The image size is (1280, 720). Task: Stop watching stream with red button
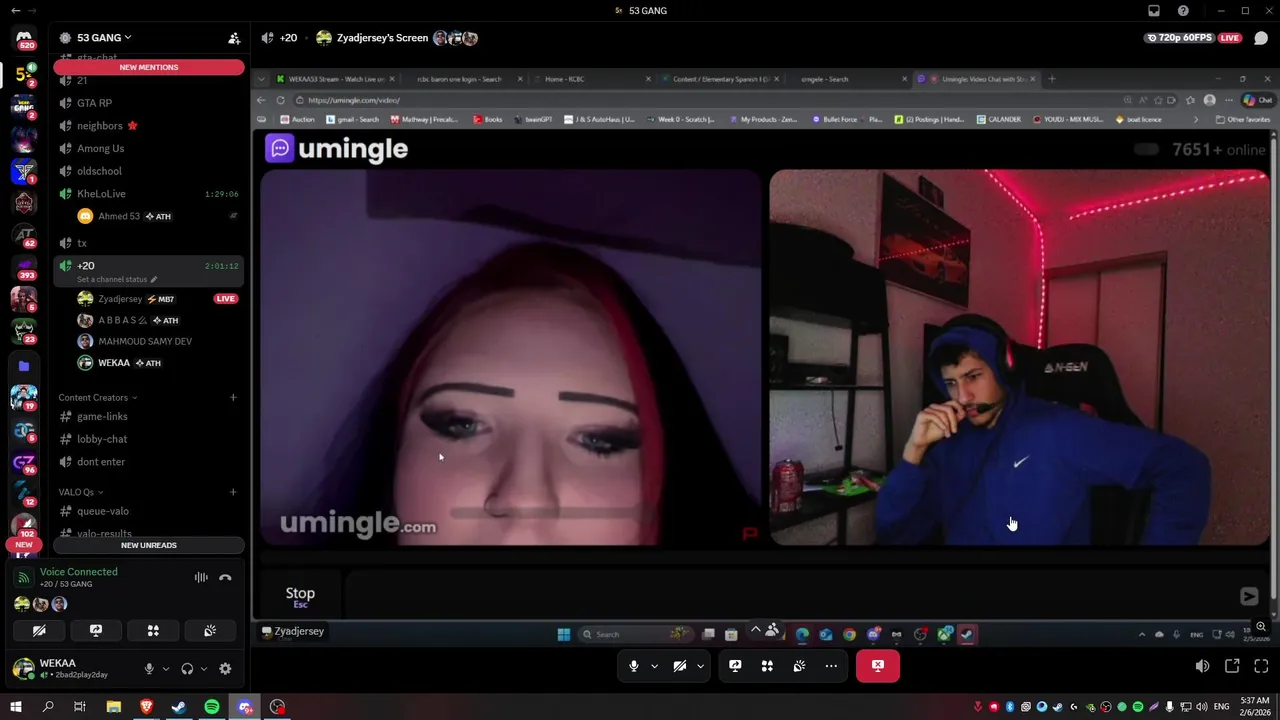tap(877, 666)
